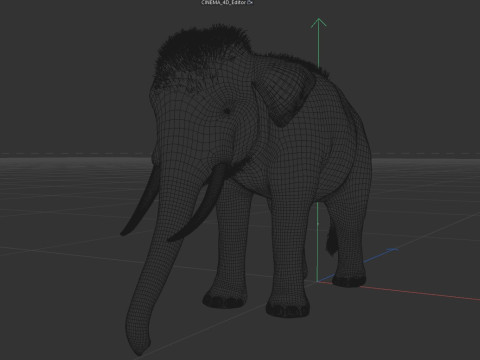Click the red X-axis line of gizmo
Screen dimensions: 480x360
399,291
